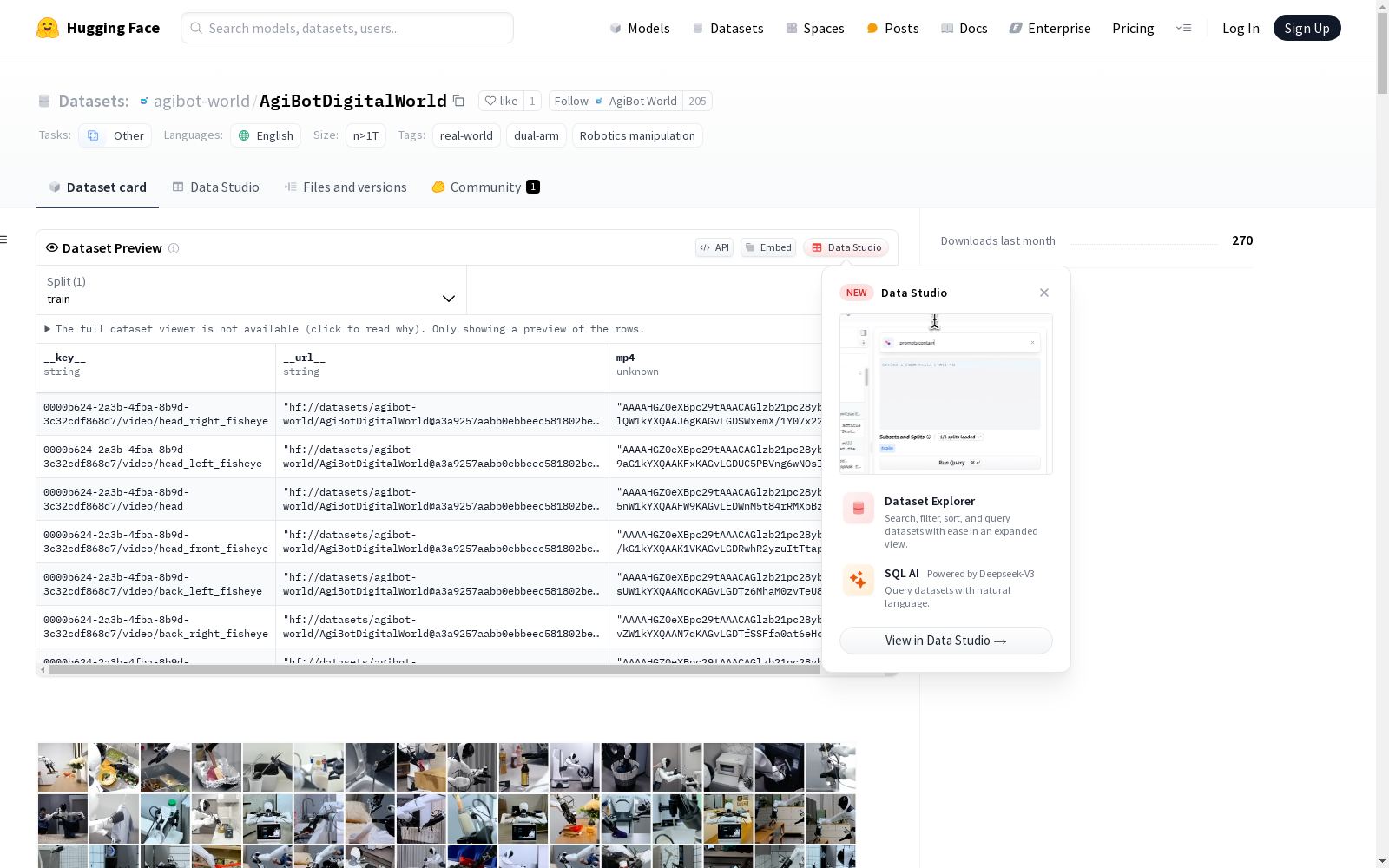Image resolution: width=1389 pixels, height=868 pixels.
Task: Click the SQL AI sparkle icon
Action: point(859,580)
